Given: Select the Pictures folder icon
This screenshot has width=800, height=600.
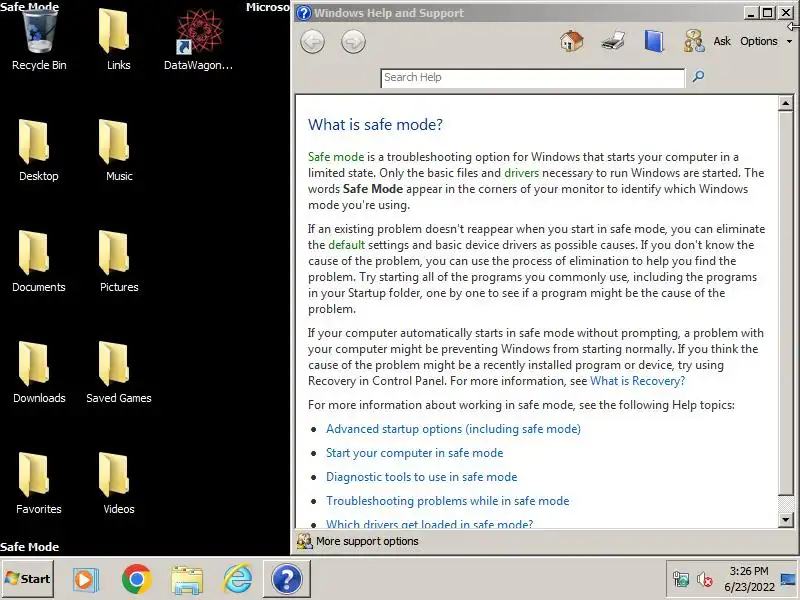Looking at the screenshot, I should tap(118, 262).
